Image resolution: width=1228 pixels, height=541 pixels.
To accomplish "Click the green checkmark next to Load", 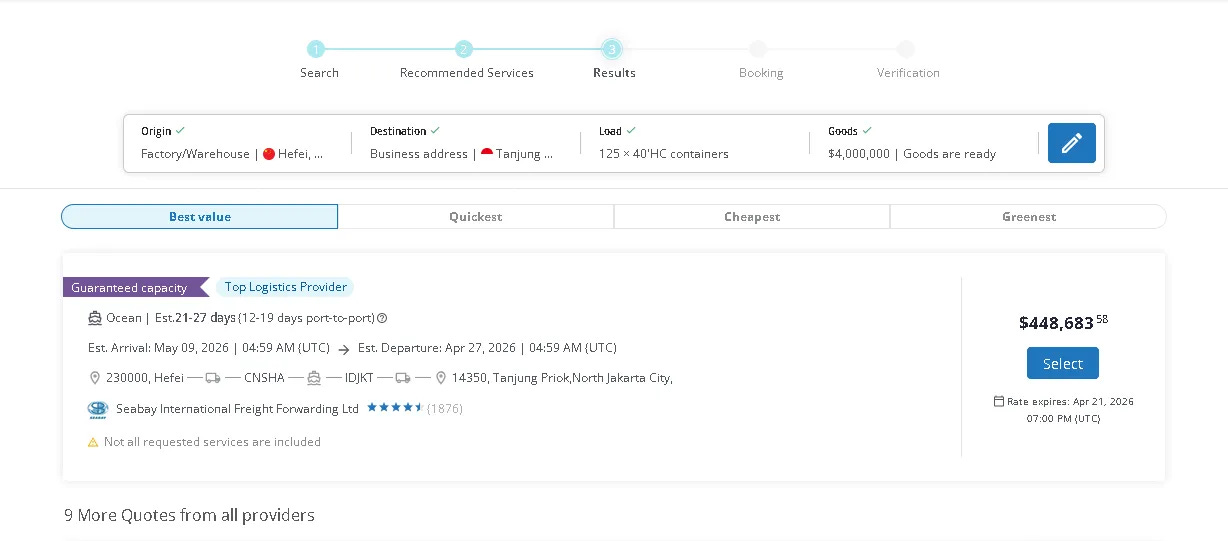I will pyautogui.click(x=631, y=131).
